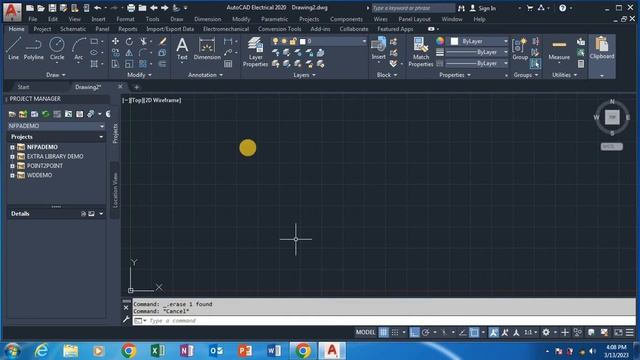Toggle grid display in status bar
Viewport: 640px width, 360px height.
pyautogui.click(x=383, y=333)
